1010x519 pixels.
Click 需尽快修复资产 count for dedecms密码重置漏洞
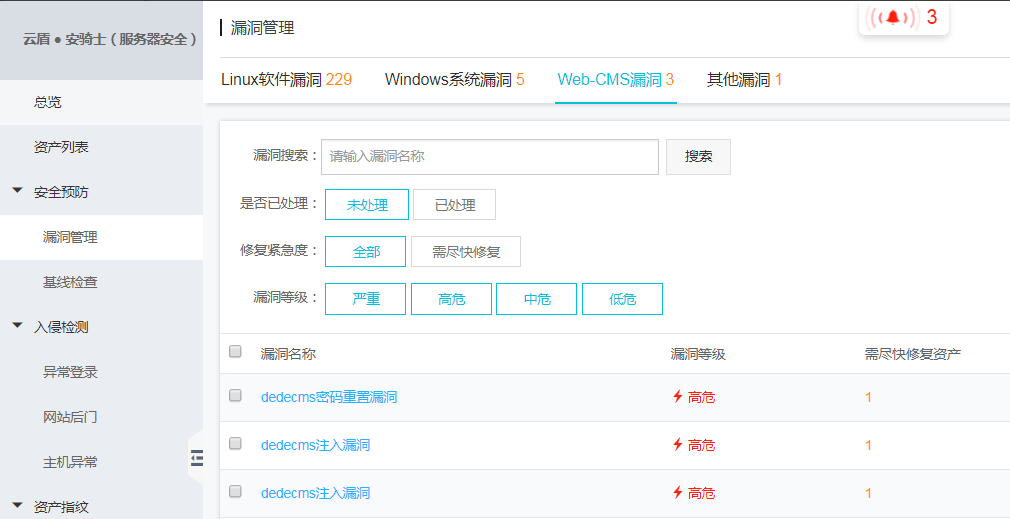click(x=868, y=397)
